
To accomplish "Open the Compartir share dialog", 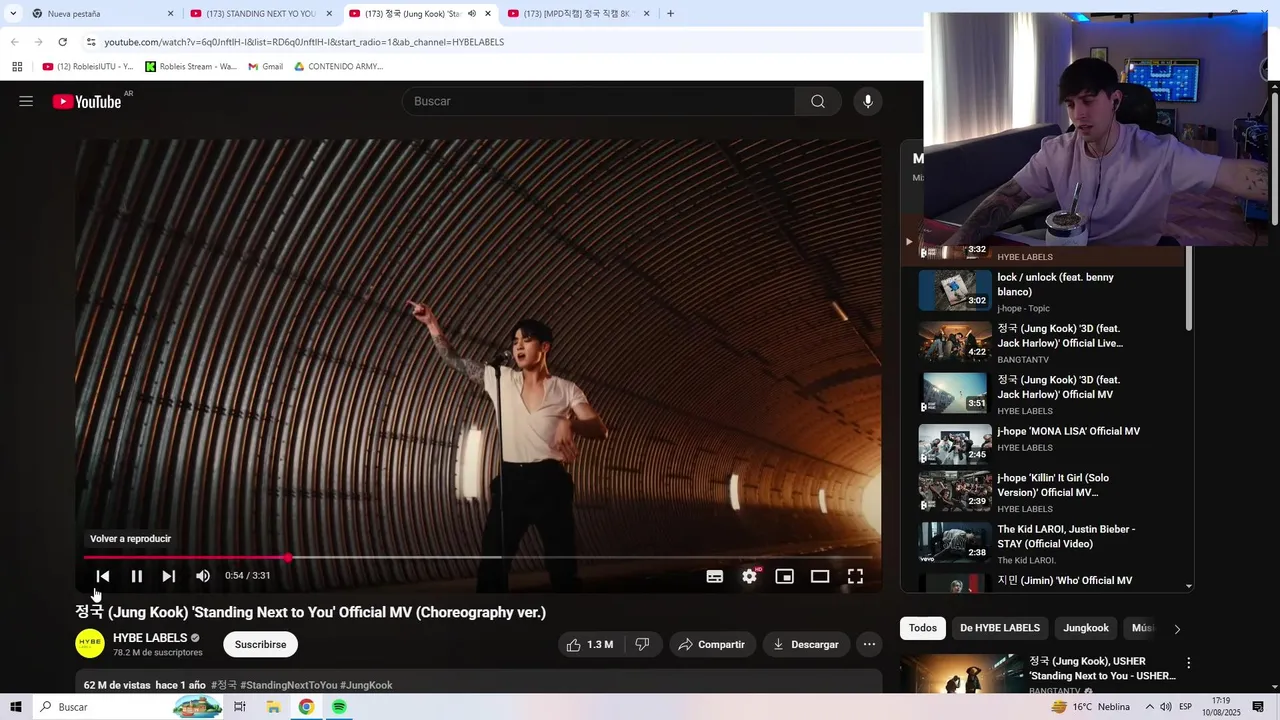I will click(711, 645).
